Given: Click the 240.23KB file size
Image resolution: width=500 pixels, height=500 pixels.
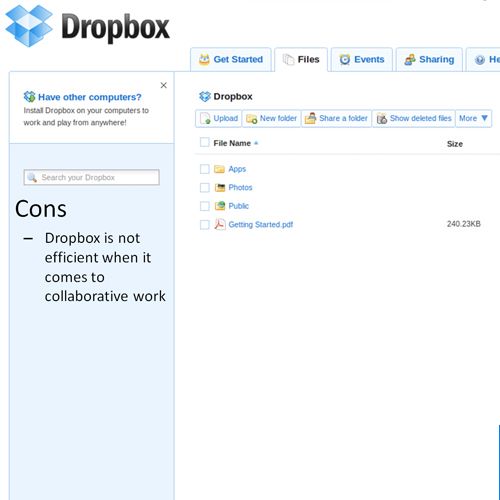Looking at the screenshot, I should pos(464,224).
